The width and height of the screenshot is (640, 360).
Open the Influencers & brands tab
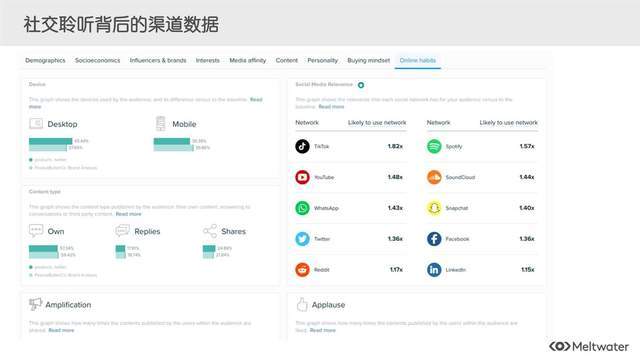(x=158, y=60)
